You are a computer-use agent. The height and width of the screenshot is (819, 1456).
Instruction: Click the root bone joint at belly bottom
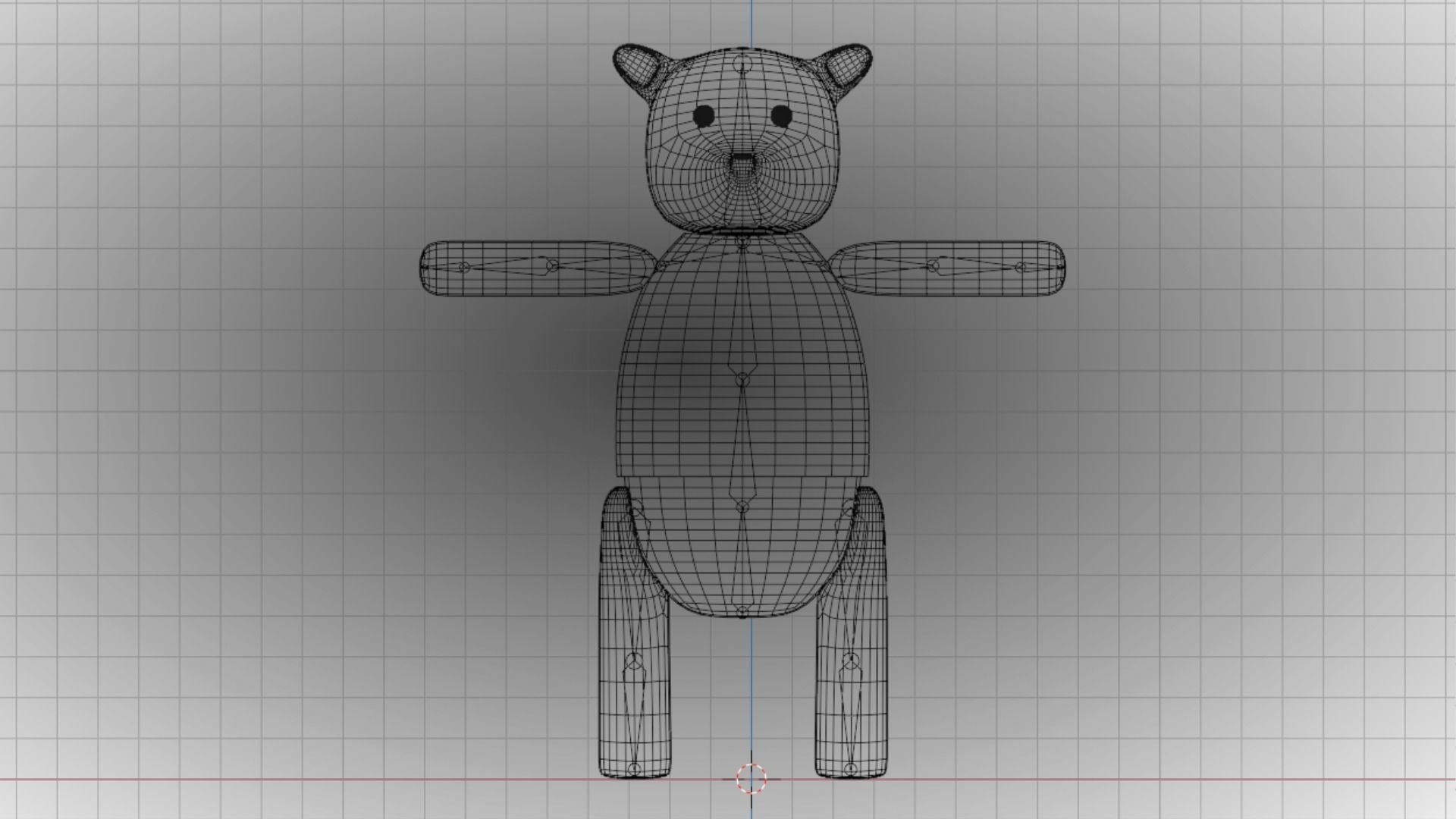742,610
